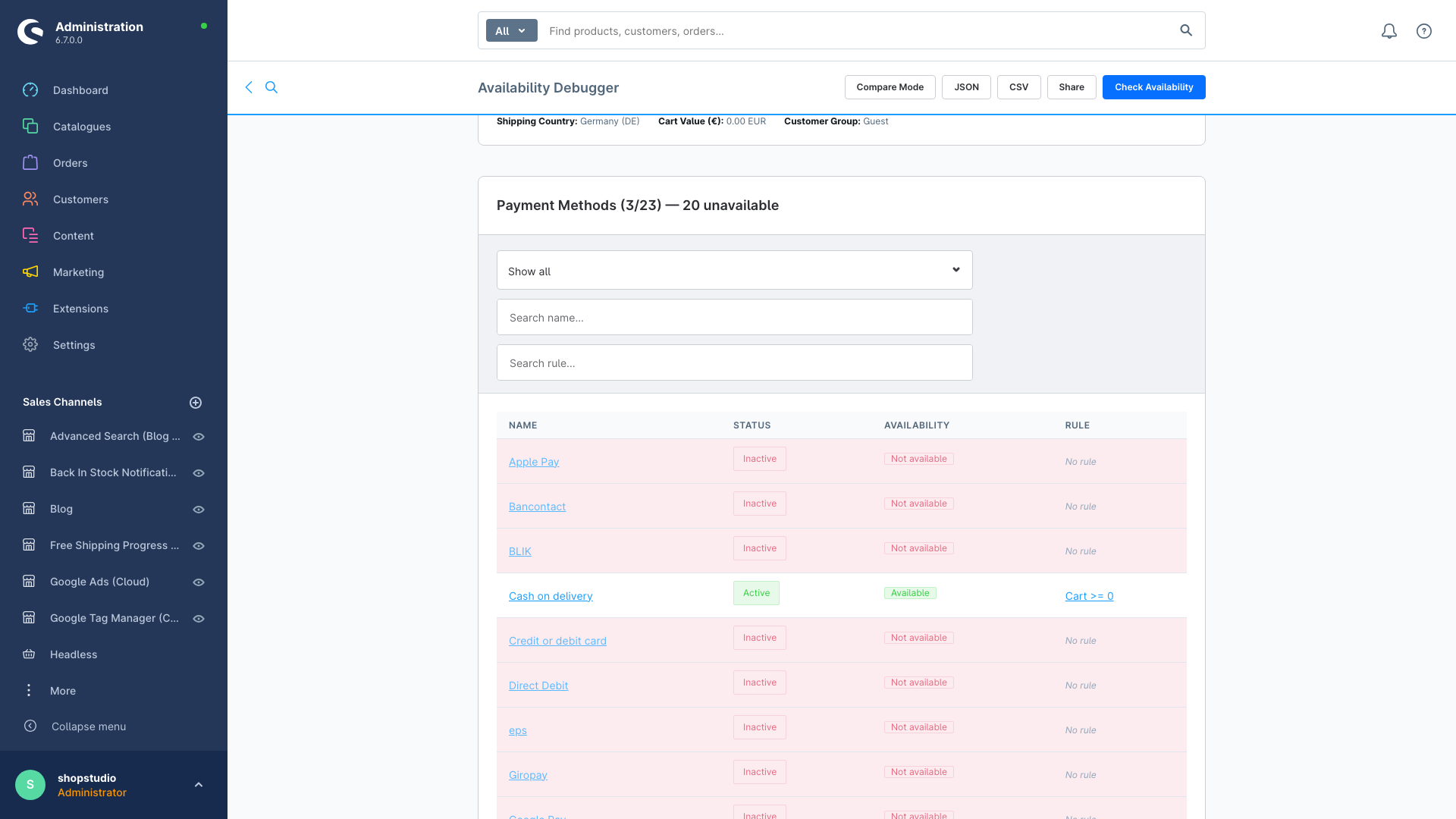The image size is (1456, 819).
Task: Click the shopstudio user avatar
Action: point(30,785)
